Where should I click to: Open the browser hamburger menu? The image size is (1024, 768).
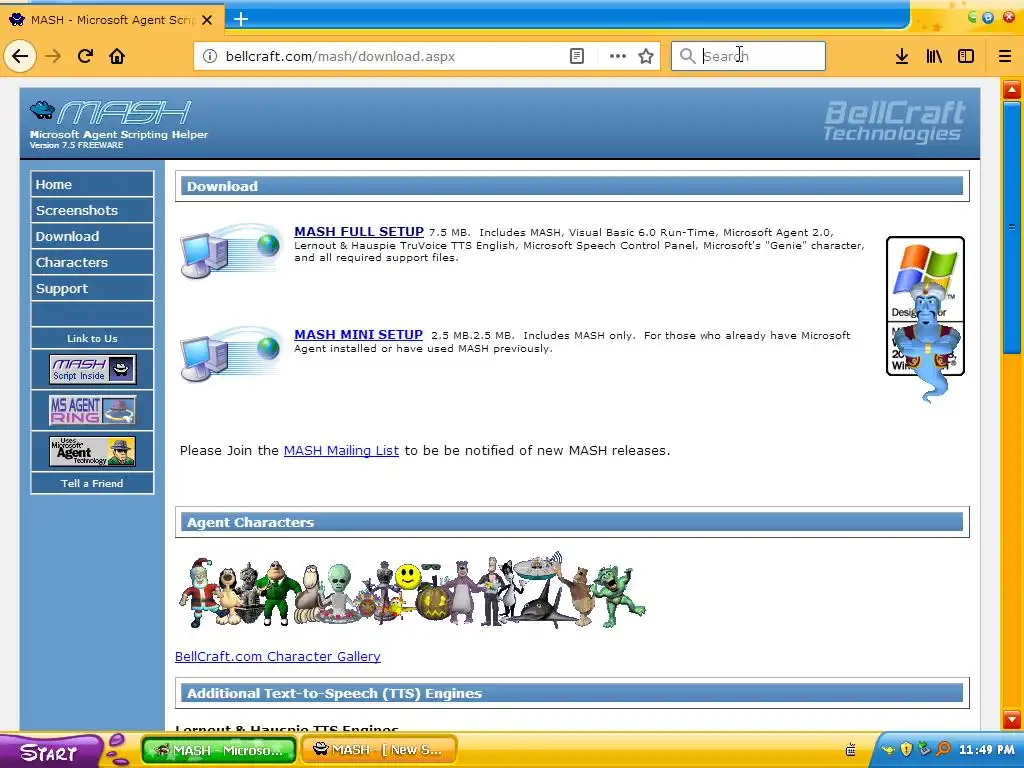1004,56
